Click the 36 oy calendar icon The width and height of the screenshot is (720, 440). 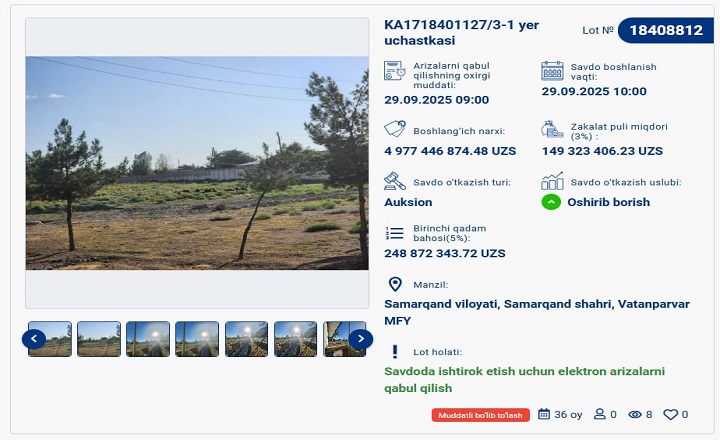click(x=544, y=414)
